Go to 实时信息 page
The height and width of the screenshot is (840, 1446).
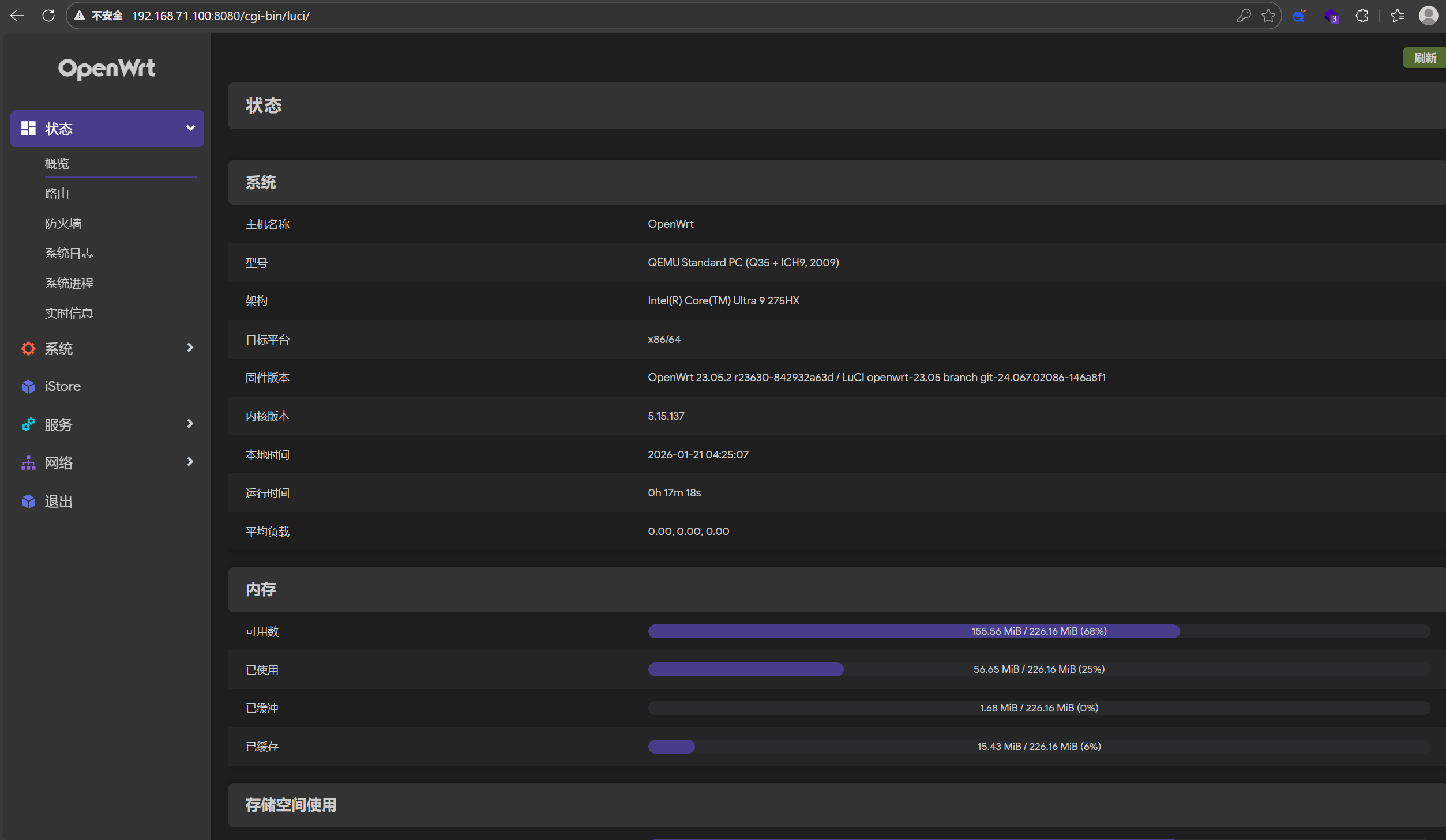(x=69, y=313)
